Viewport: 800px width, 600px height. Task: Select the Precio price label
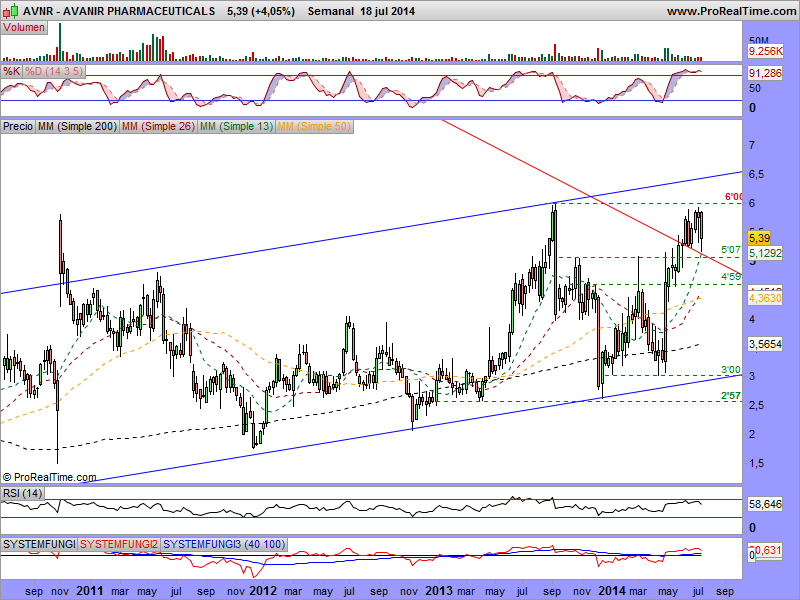coord(18,126)
